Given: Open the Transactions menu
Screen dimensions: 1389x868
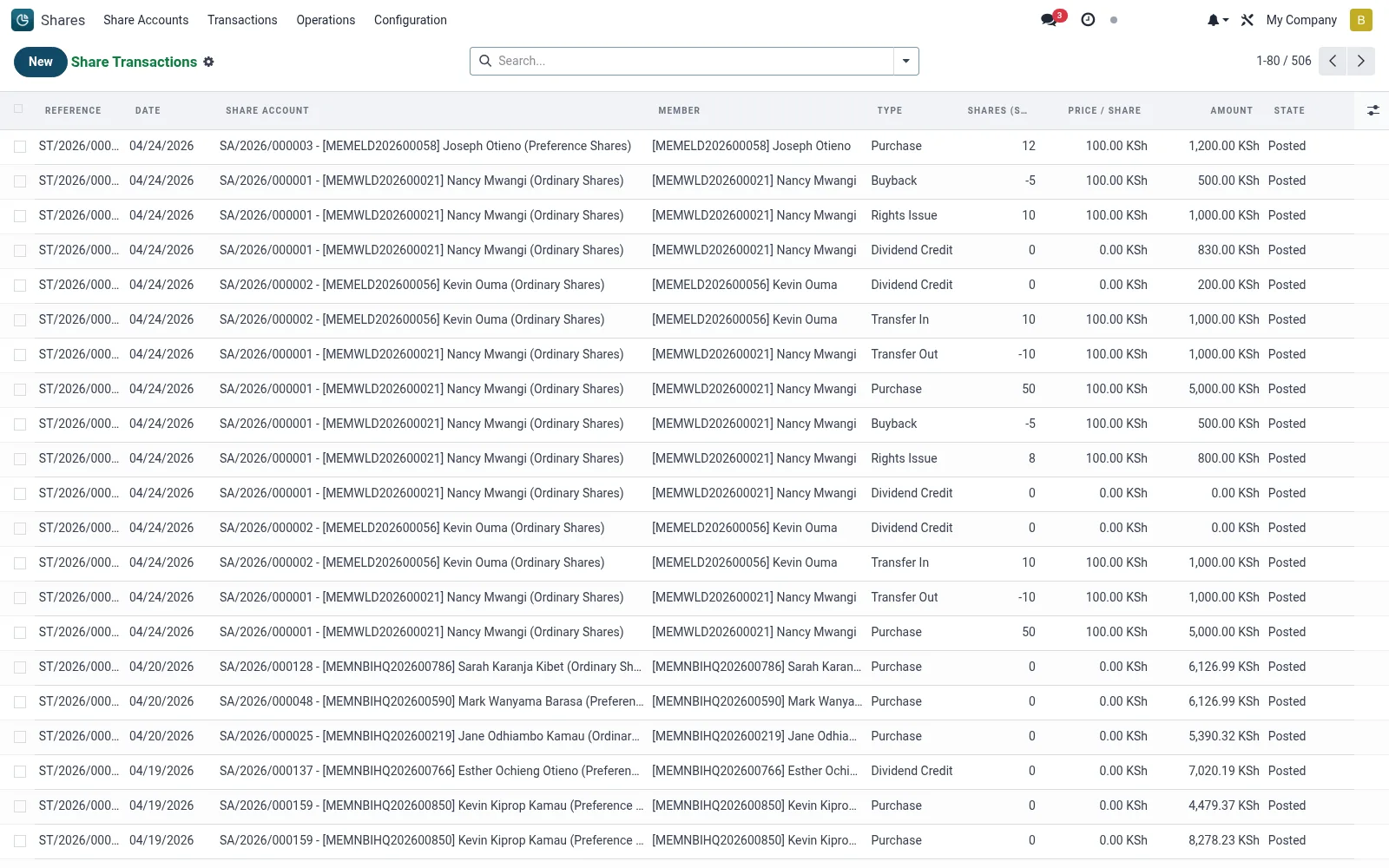Looking at the screenshot, I should (x=242, y=20).
